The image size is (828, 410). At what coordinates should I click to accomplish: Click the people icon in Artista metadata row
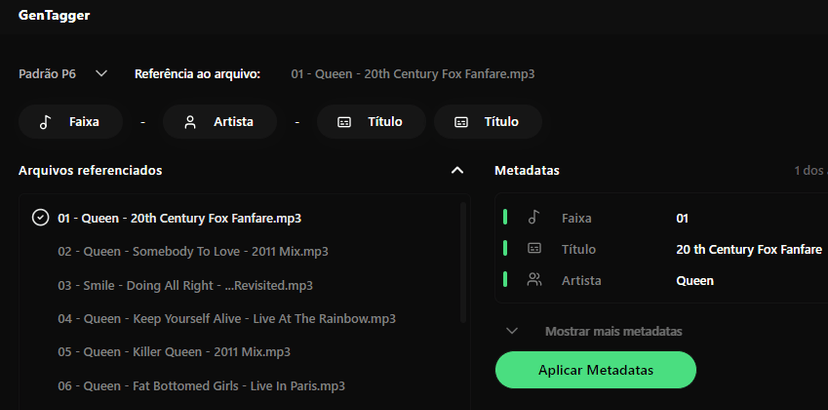click(534, 280)
